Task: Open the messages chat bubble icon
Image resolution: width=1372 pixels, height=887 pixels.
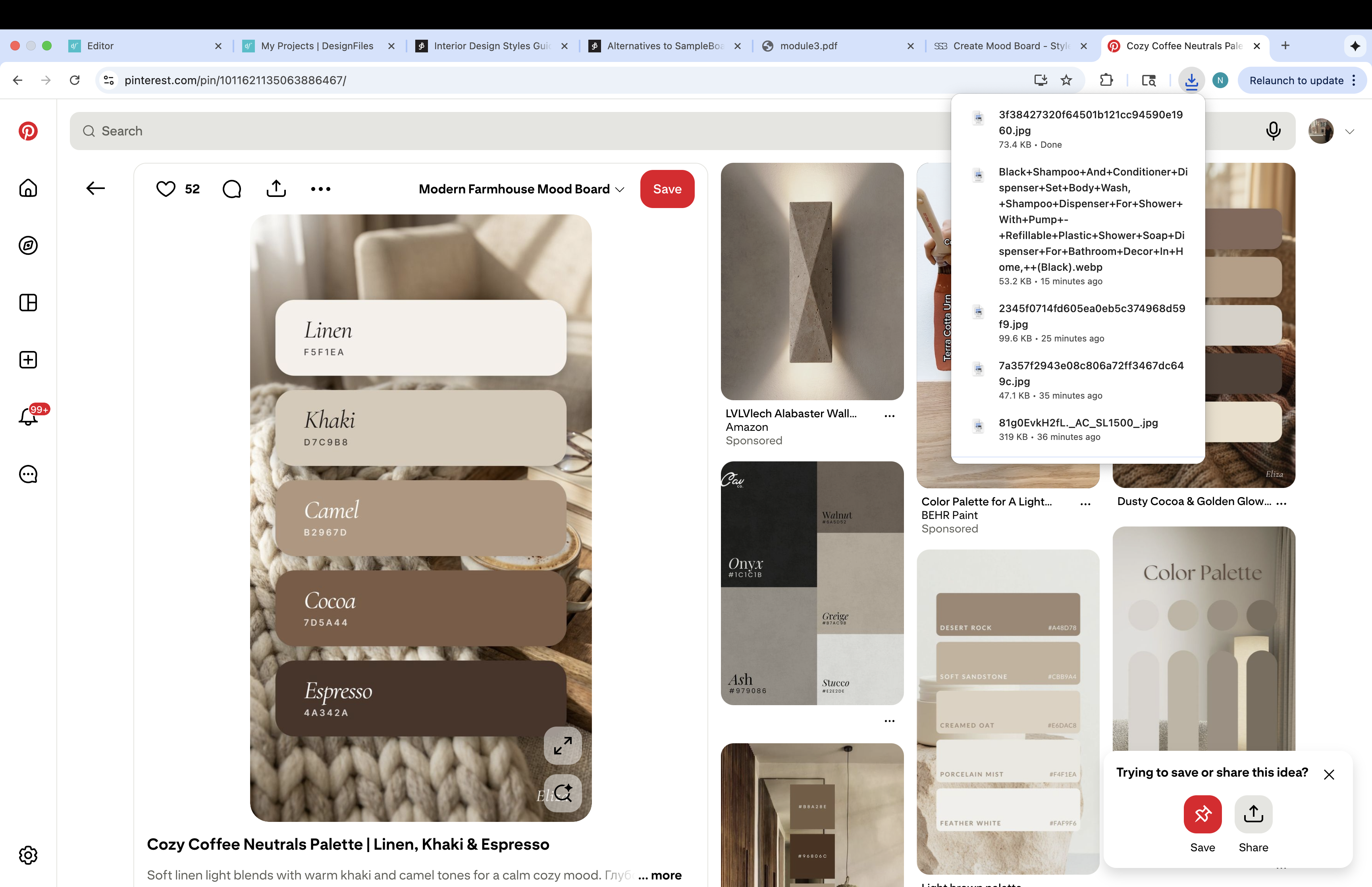Action: (x=28, y=474)
